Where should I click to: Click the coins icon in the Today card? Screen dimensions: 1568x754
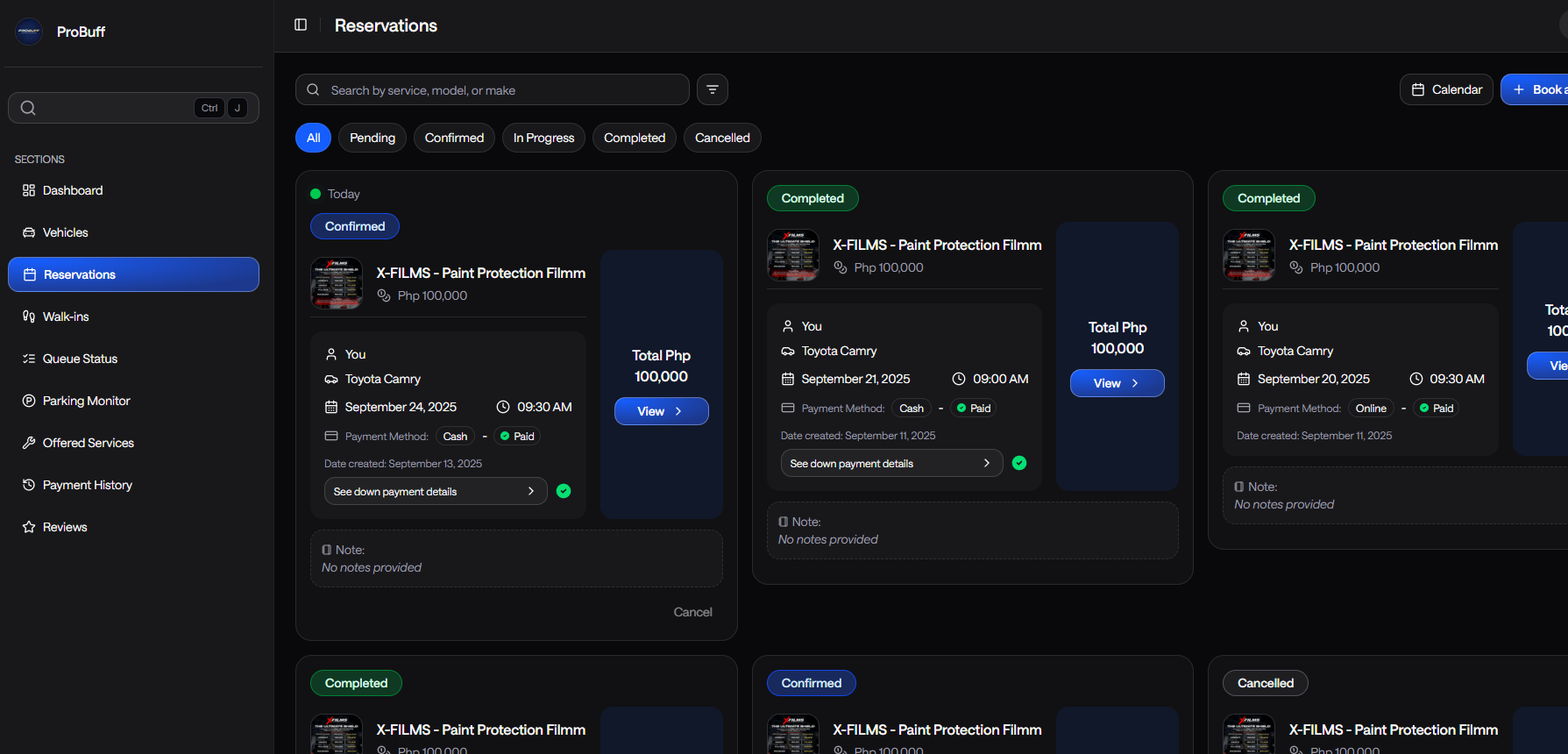point(384,295)
